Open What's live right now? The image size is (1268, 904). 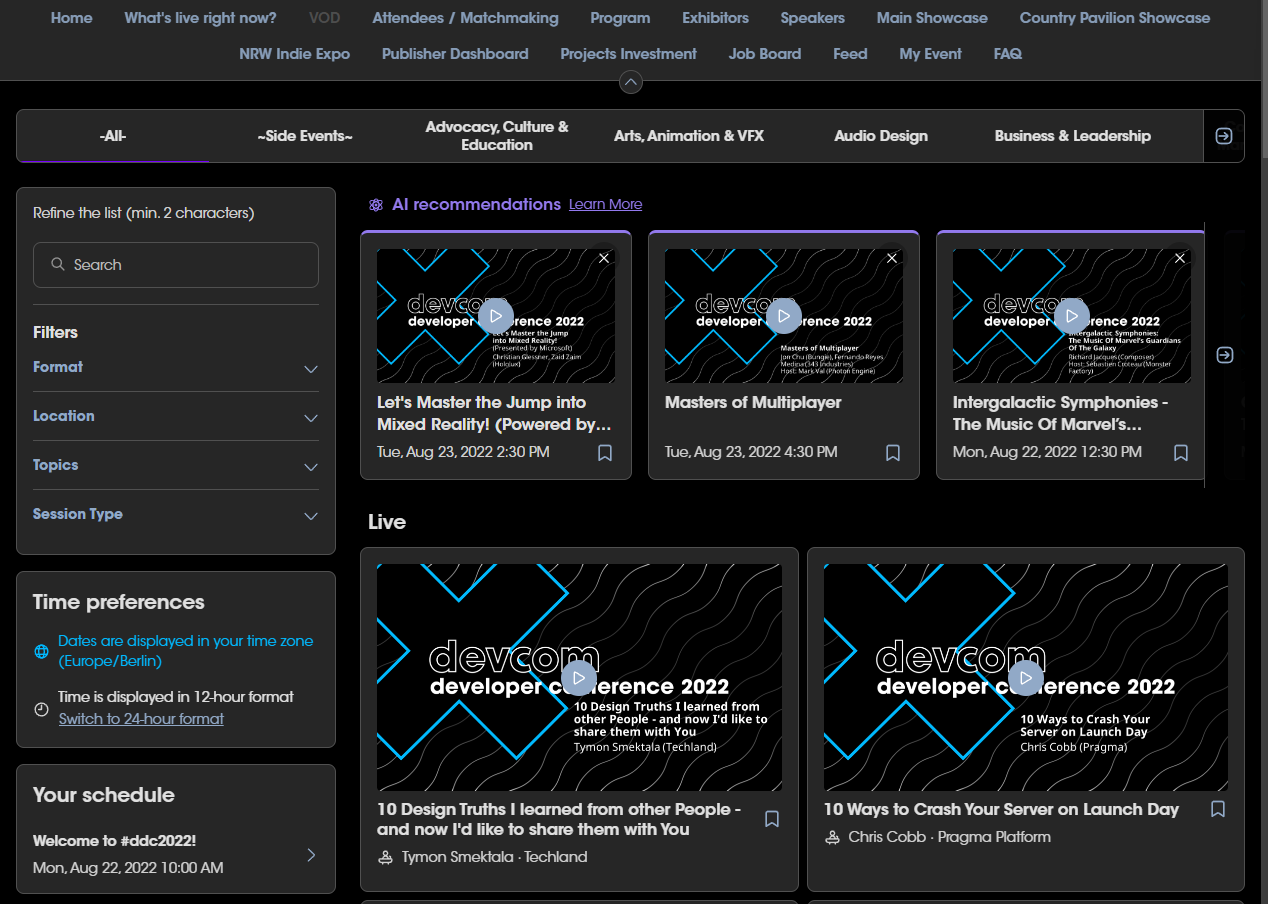[x=201, y=18]
